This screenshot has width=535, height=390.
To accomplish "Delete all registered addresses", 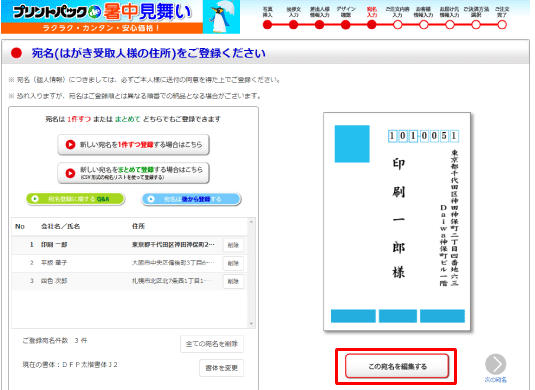I will 212,344.
